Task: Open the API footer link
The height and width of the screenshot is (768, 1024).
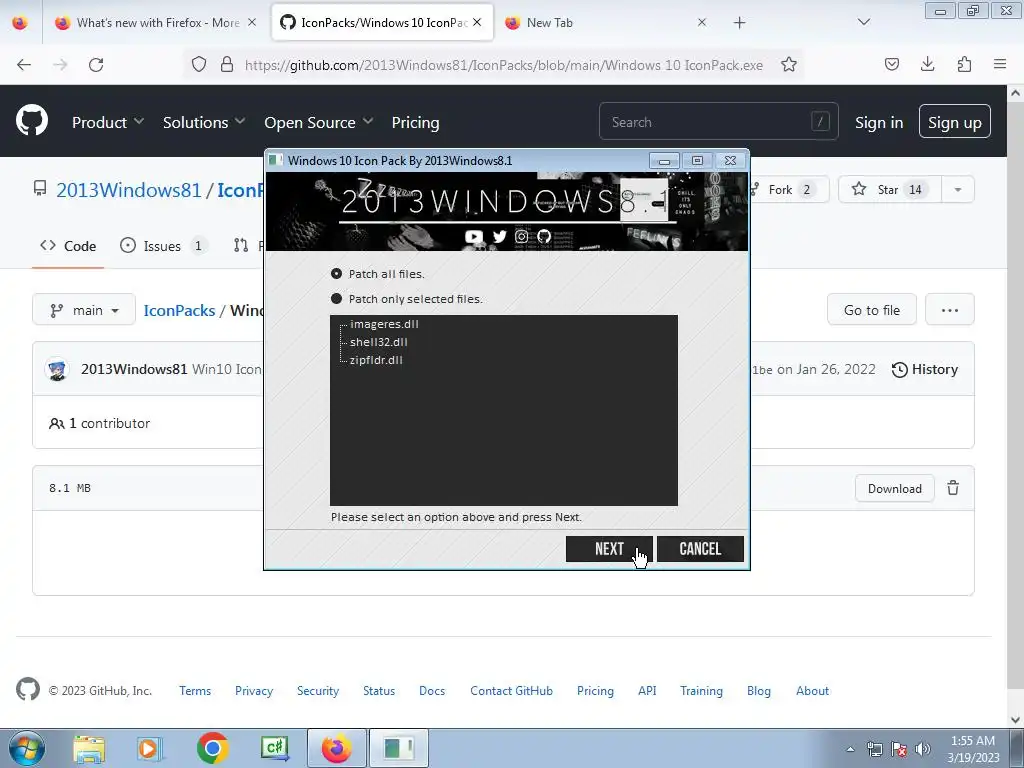Action: click(647, 690)
